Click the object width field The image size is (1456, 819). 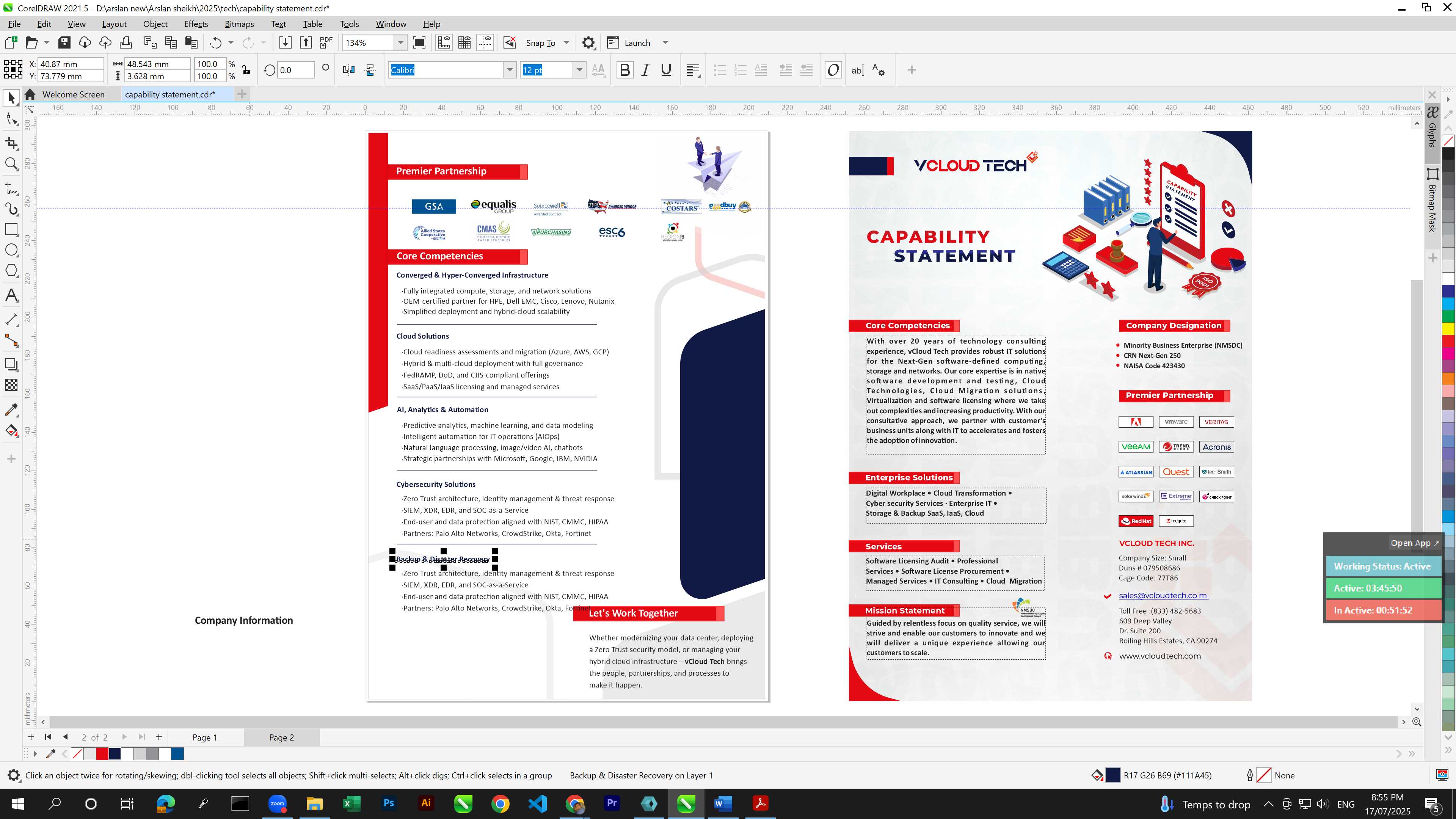[157, 64]
